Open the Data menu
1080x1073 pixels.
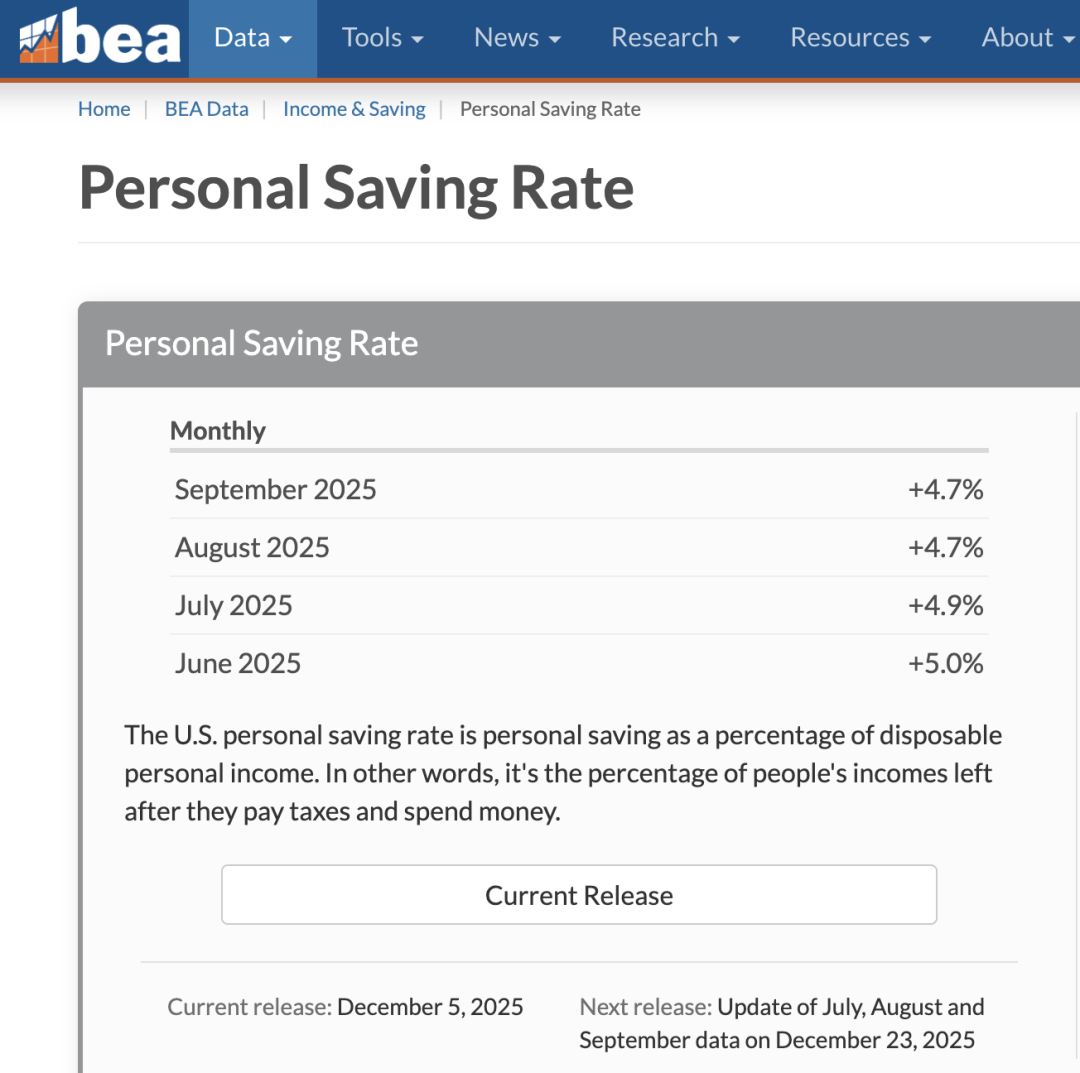pos(253,38)
